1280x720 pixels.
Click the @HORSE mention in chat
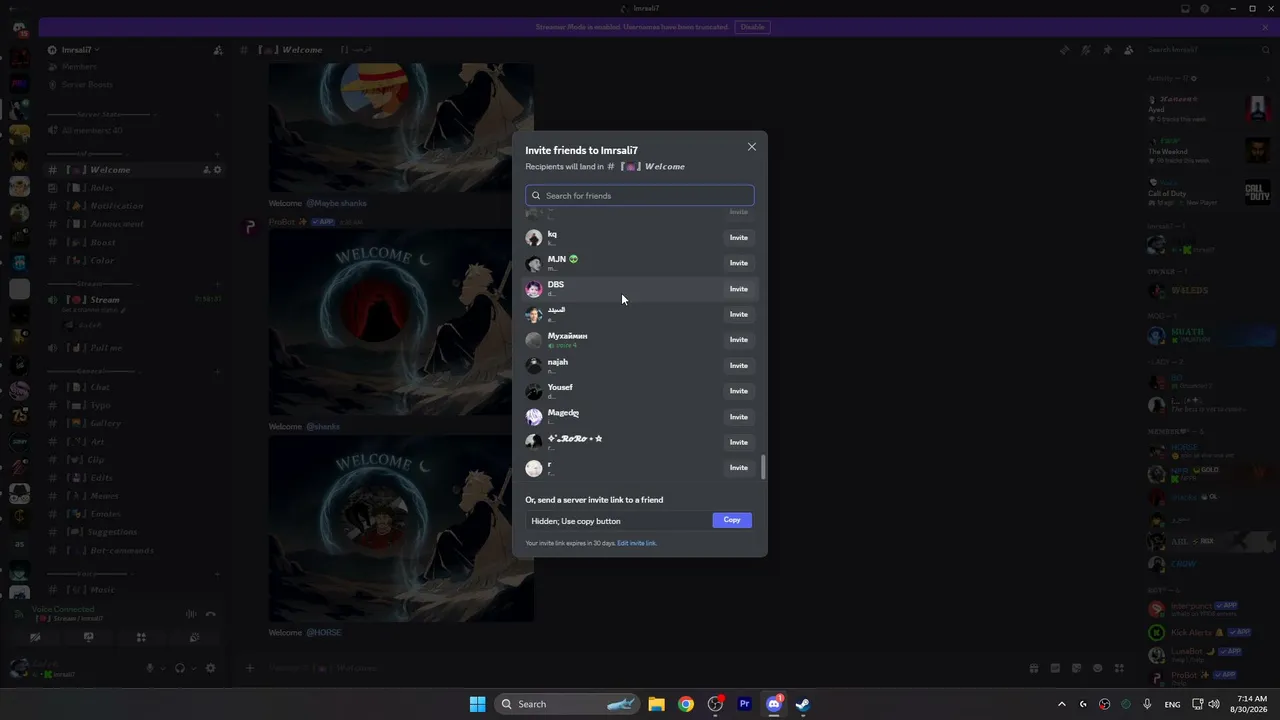point(324,633)
